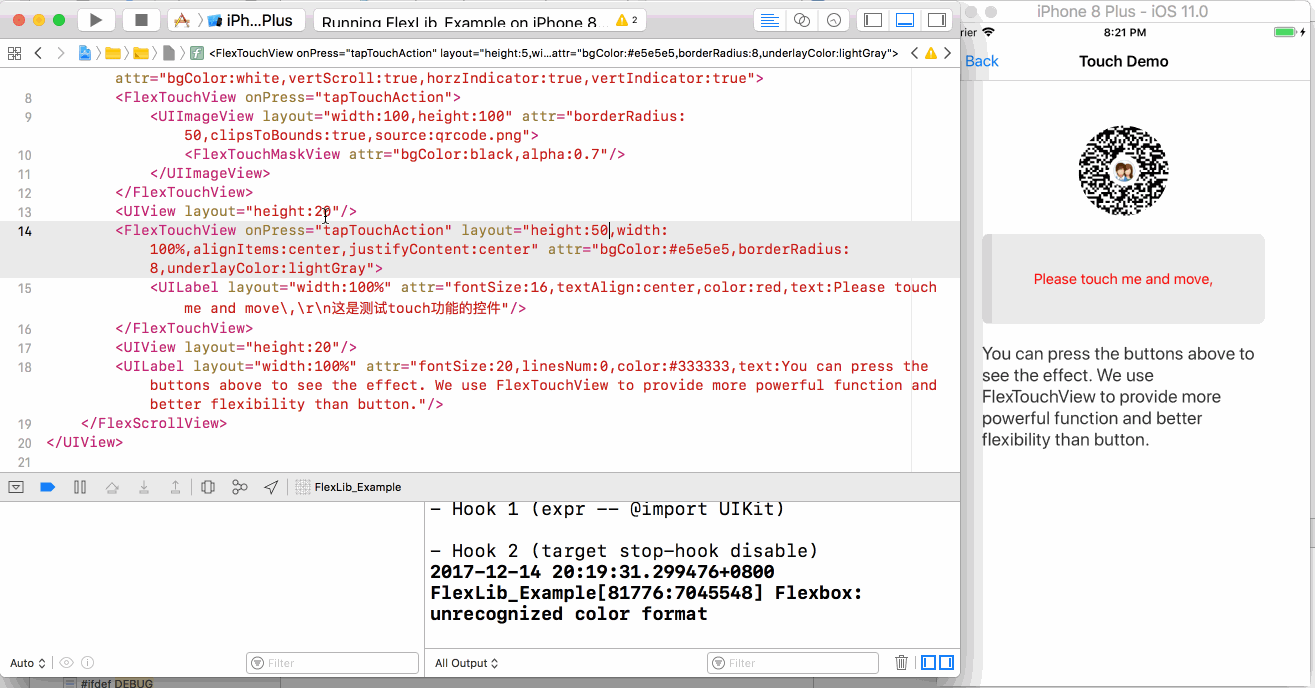Click line 10 FlexTouchMaskView code
Viewport: 1315px width, 688px height.
coord(405,154)
